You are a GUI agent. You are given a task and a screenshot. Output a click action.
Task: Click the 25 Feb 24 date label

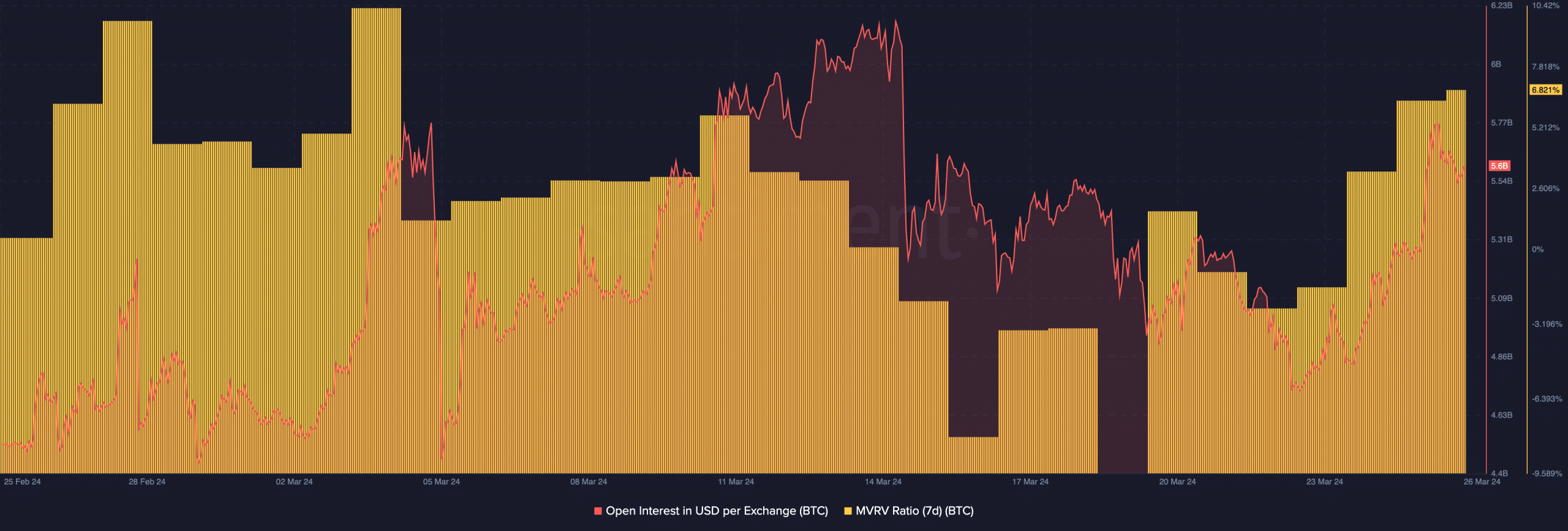point(22,482)
